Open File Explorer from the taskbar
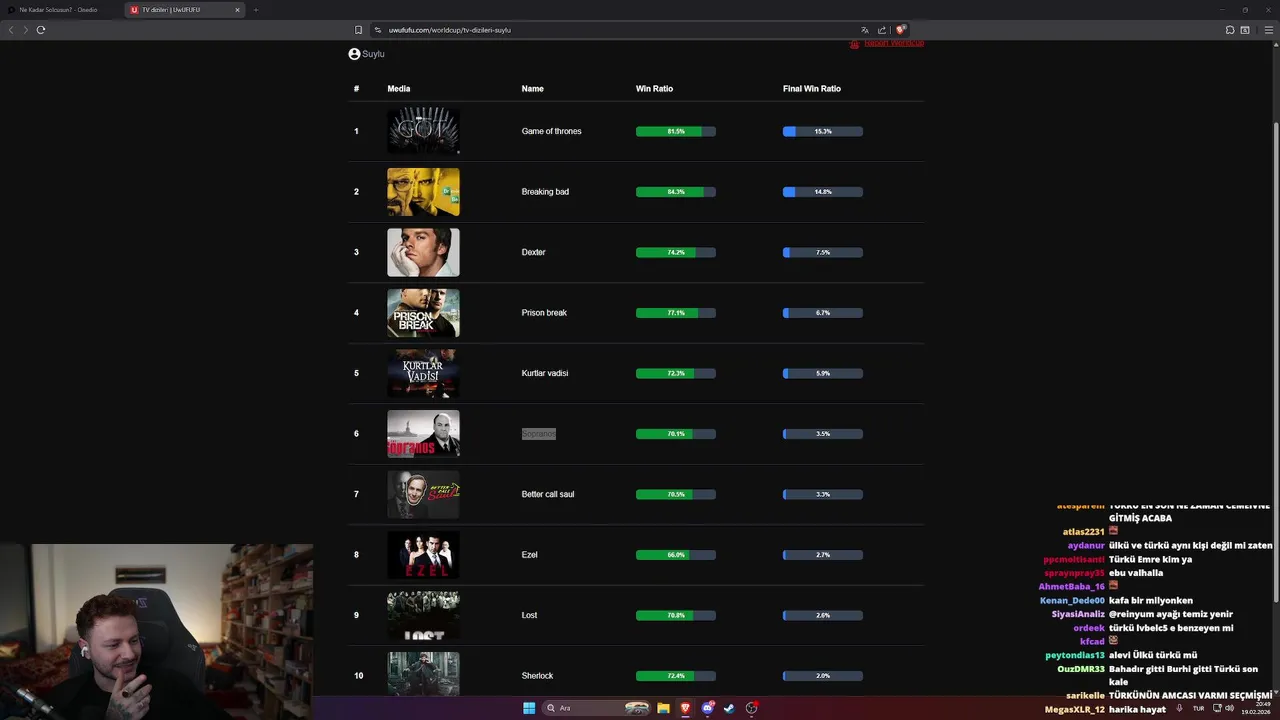This screenshot has width=1280, height=720. point(663,708)
